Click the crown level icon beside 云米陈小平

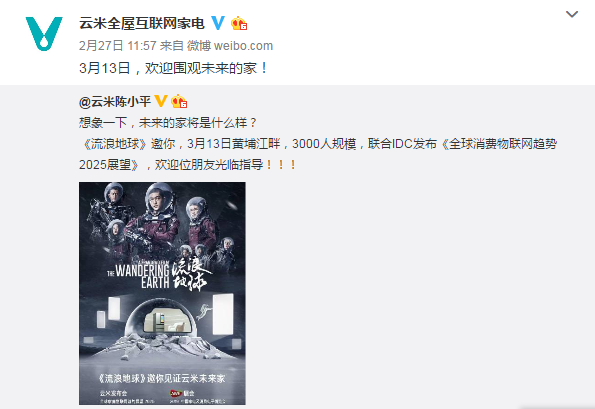coord(179,101)
